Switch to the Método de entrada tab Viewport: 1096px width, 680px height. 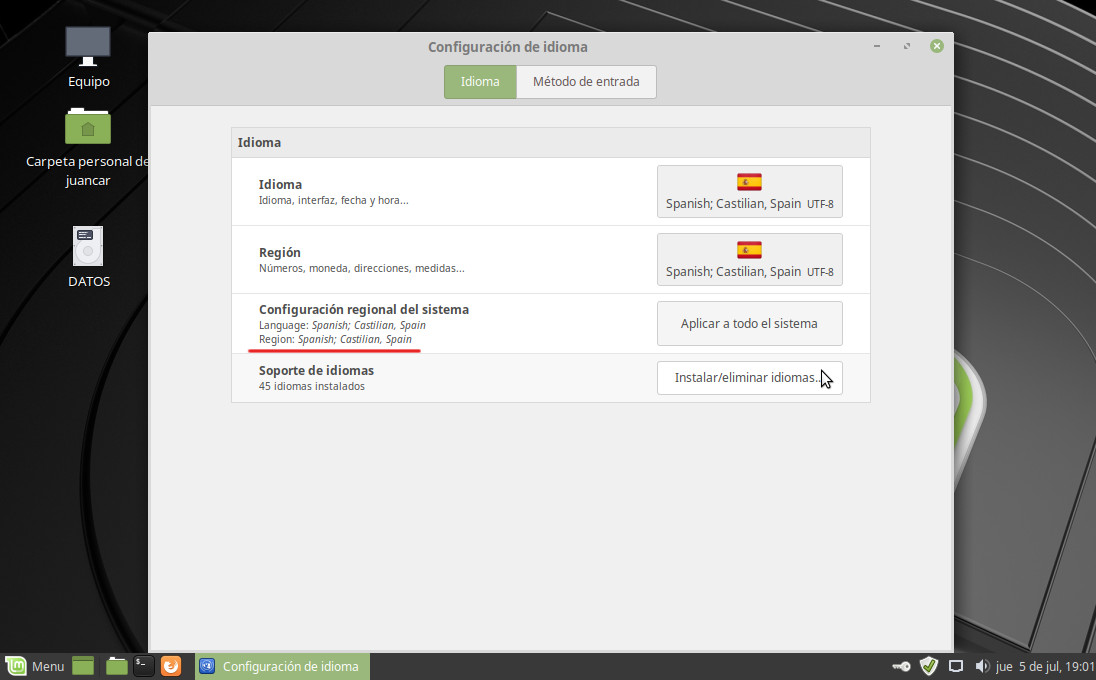point(586,82)
